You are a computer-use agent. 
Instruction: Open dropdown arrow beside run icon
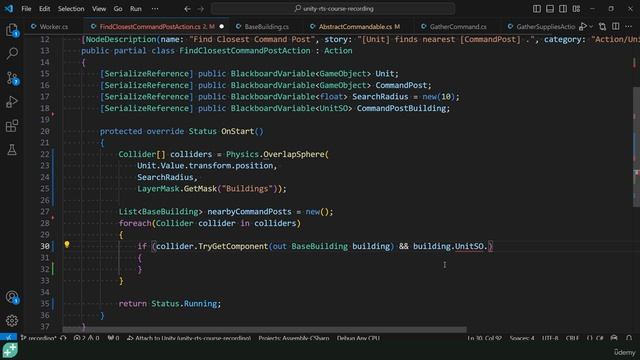pos(591,27)
